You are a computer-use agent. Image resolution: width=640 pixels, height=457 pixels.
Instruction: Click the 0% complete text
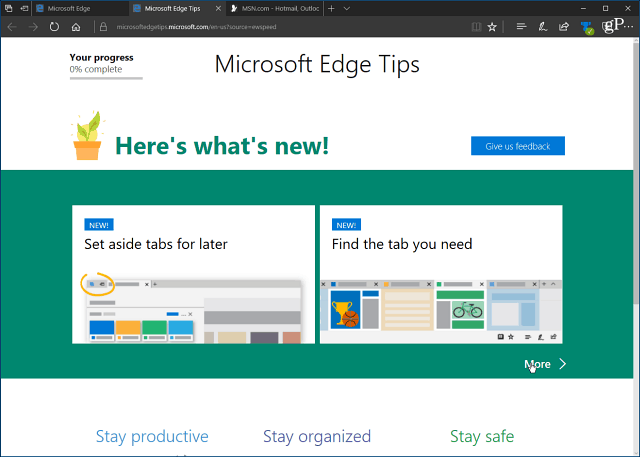click(x=96, y=69)
